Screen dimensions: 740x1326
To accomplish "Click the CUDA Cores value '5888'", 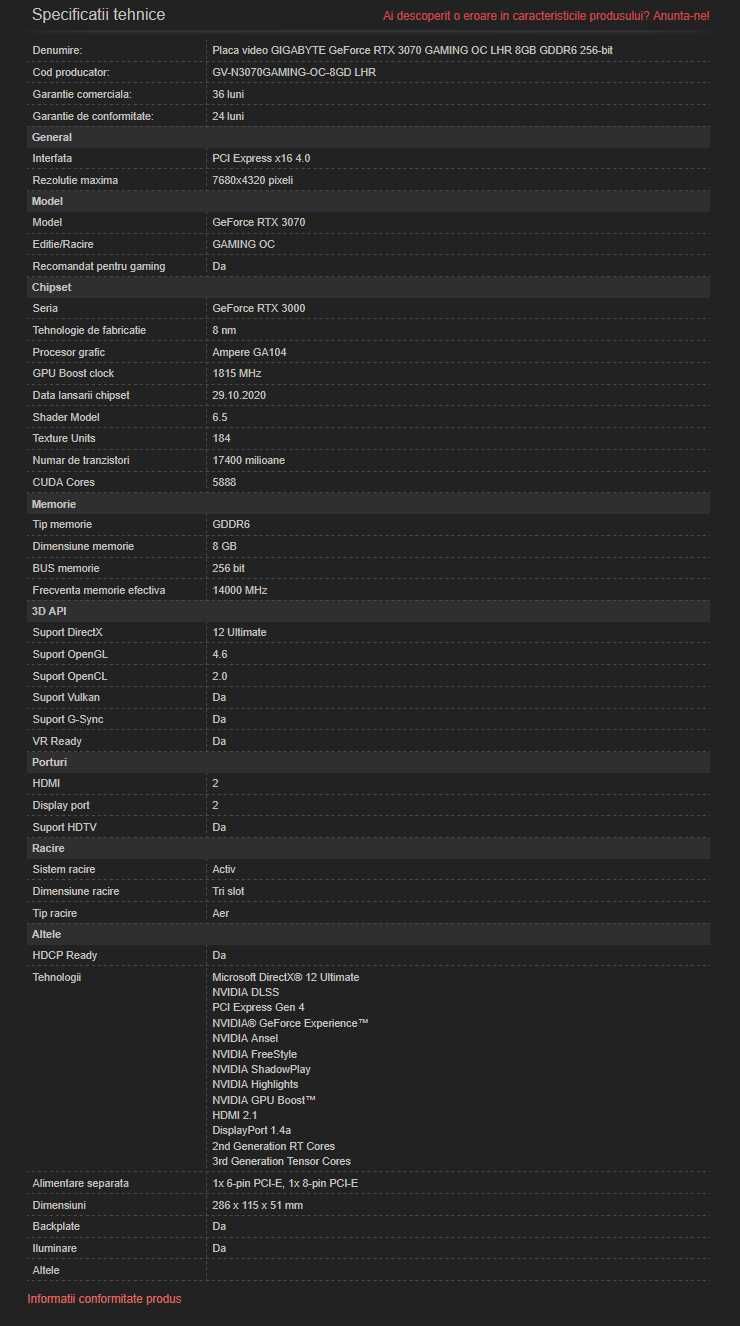I will tap(224, 482).
